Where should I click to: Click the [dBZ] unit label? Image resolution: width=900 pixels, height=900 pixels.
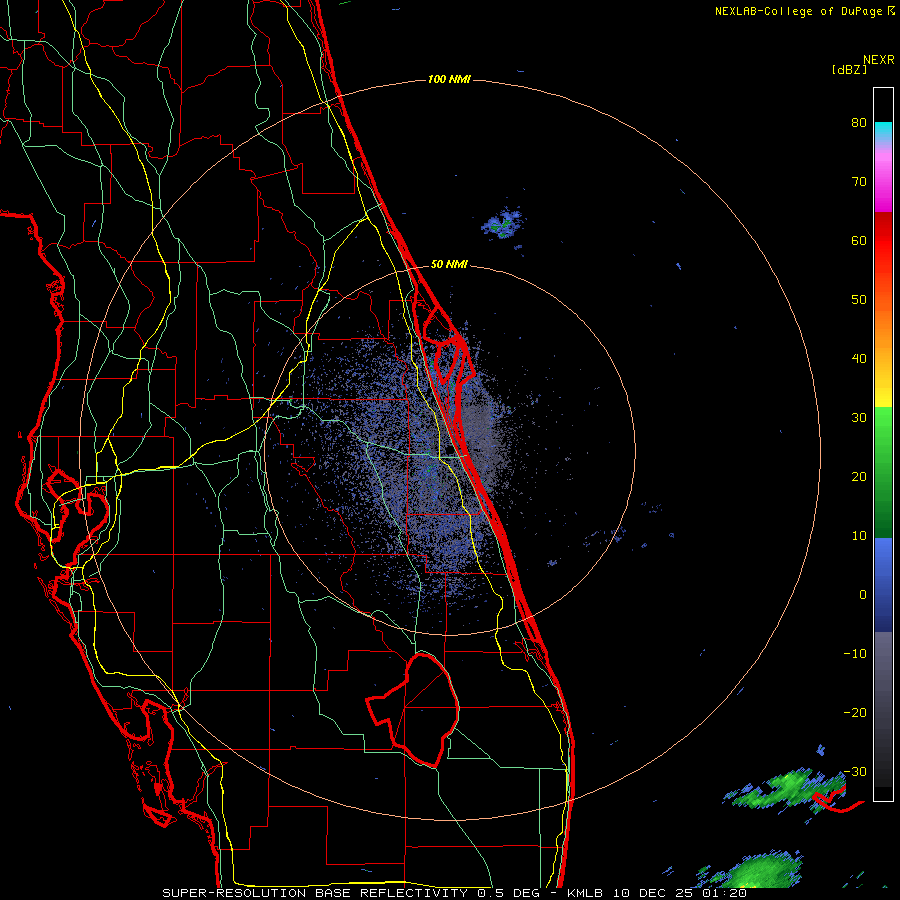849,69
